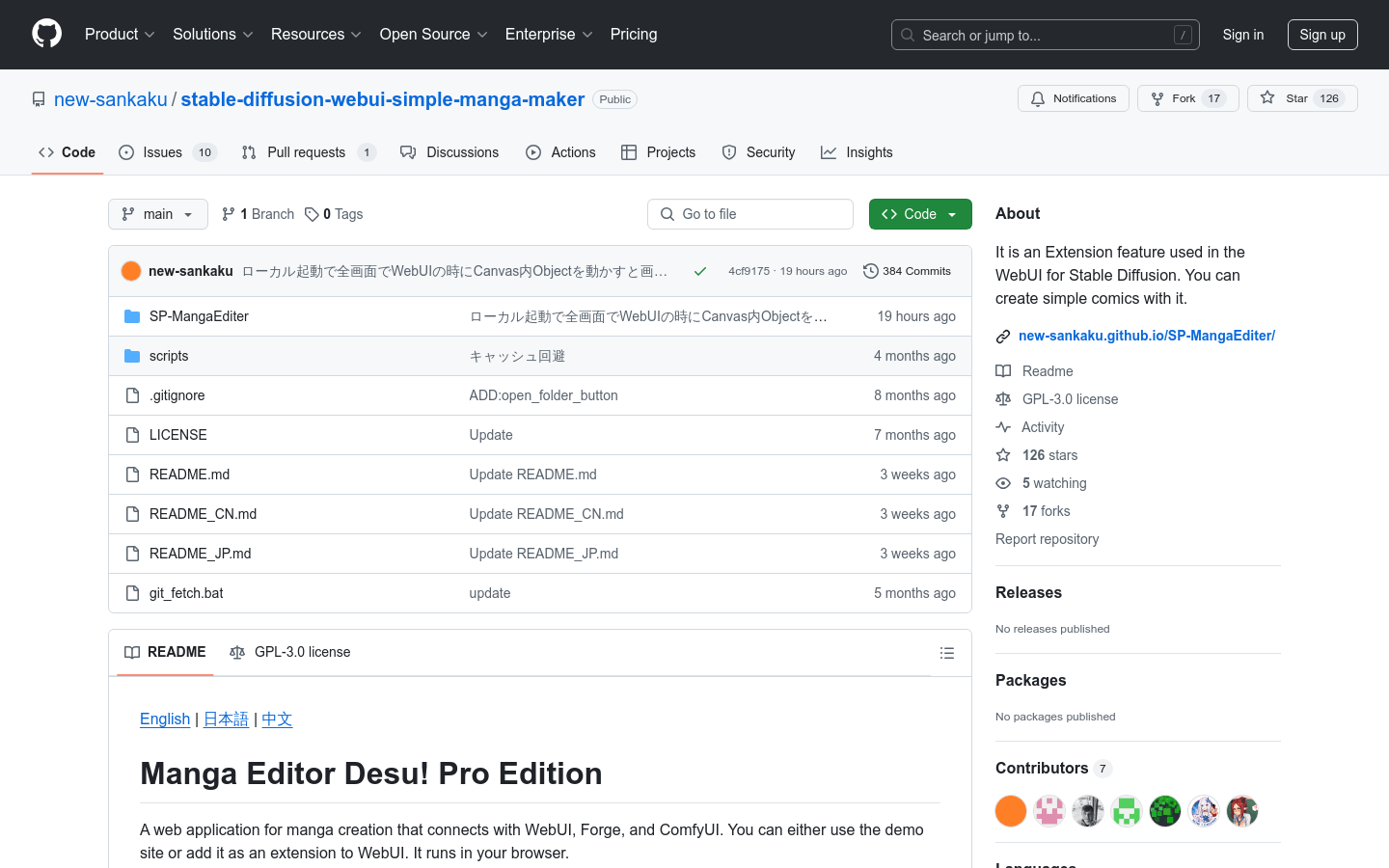Screen dimensions: 1389x868
Task: Open the Contributors heading link
Action: 1053,769
